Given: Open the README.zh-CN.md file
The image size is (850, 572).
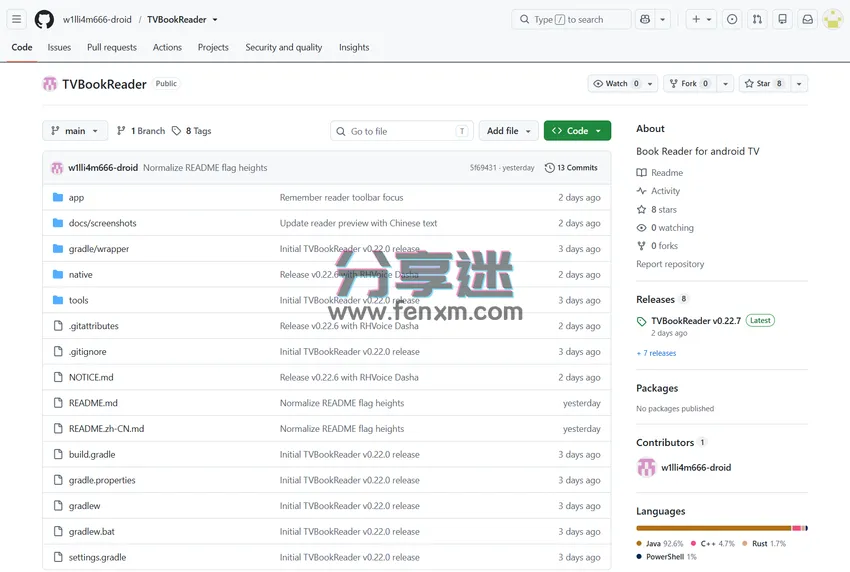Looking at the screenshot, I should point(106,428).
